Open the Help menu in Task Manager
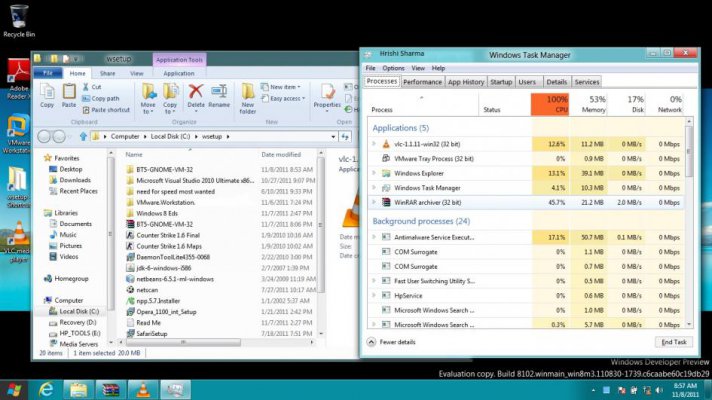This screenshot has height=400, width=712. click(x=438, y=68)
